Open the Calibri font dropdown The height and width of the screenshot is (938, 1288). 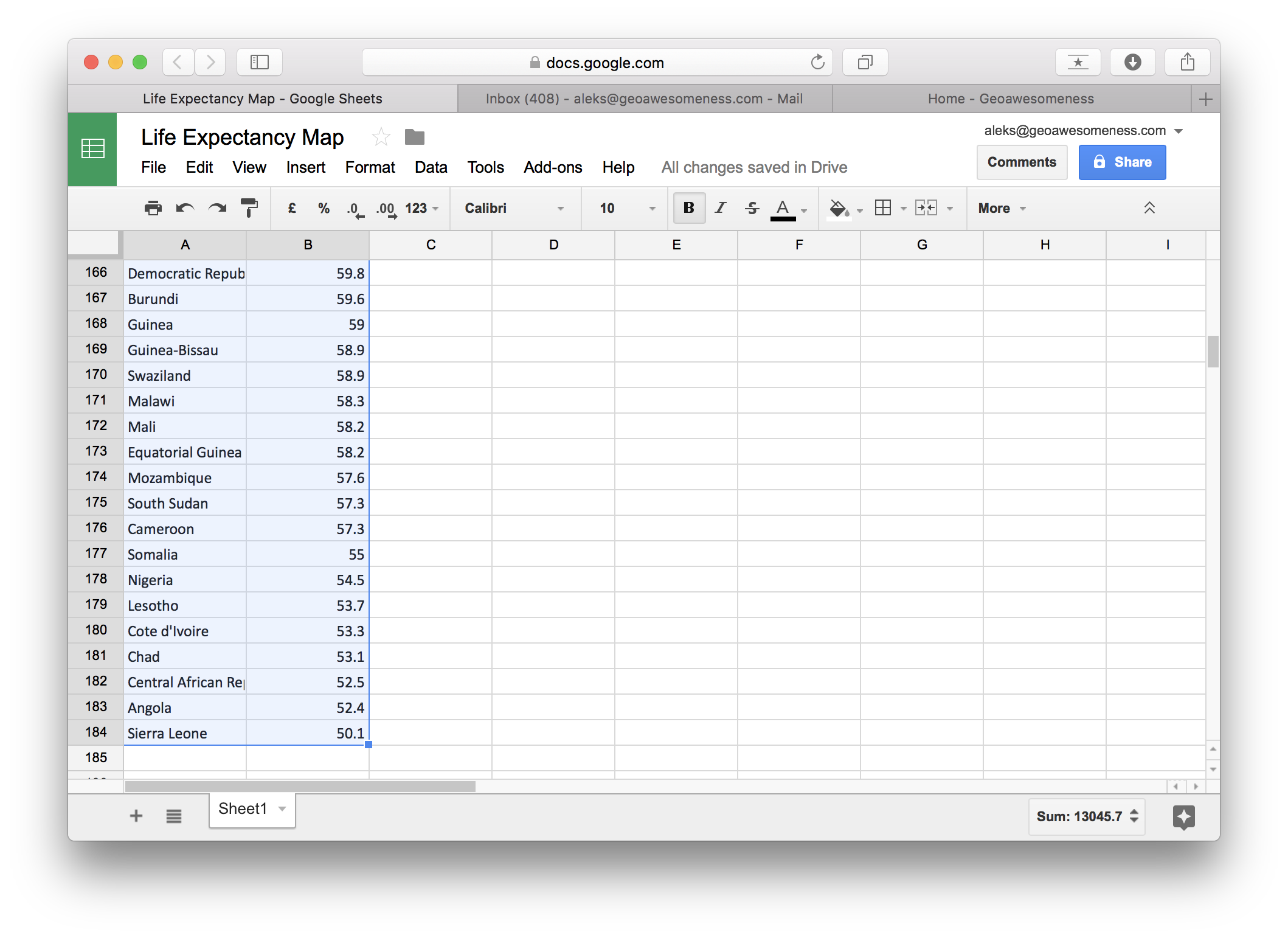click(x=514, y=208)
